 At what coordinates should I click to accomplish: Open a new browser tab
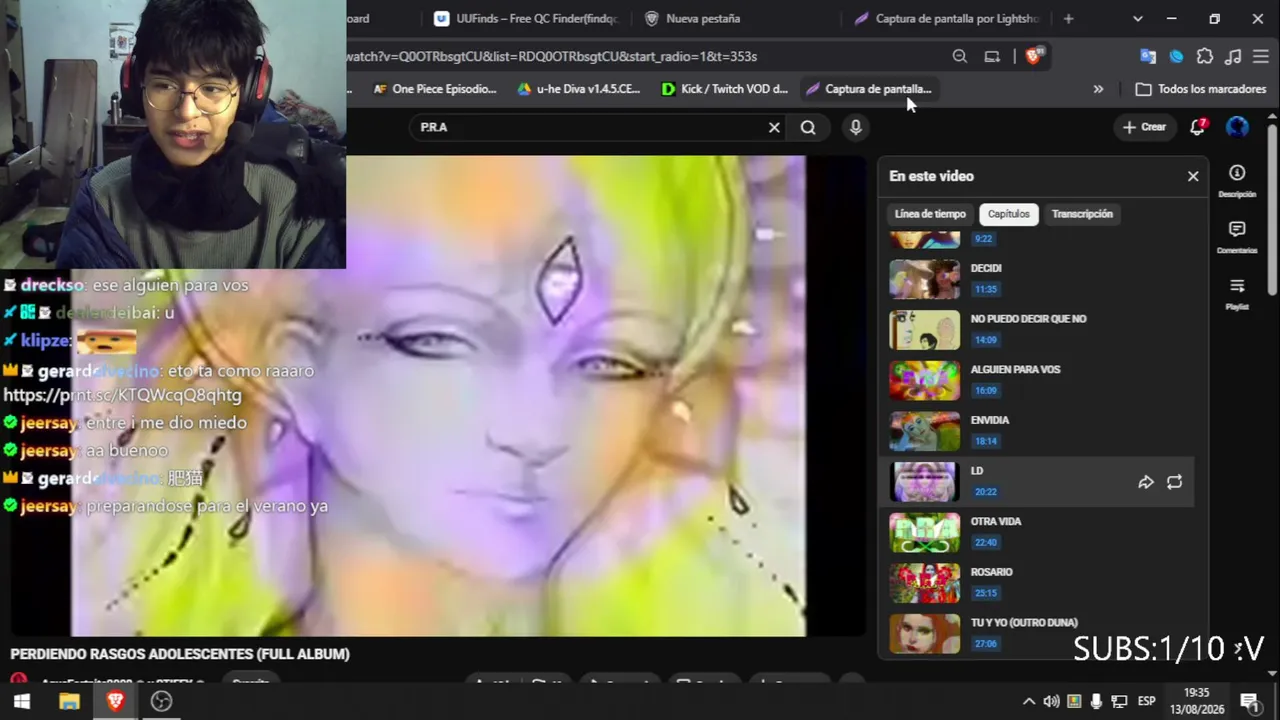click(1068, 19)
